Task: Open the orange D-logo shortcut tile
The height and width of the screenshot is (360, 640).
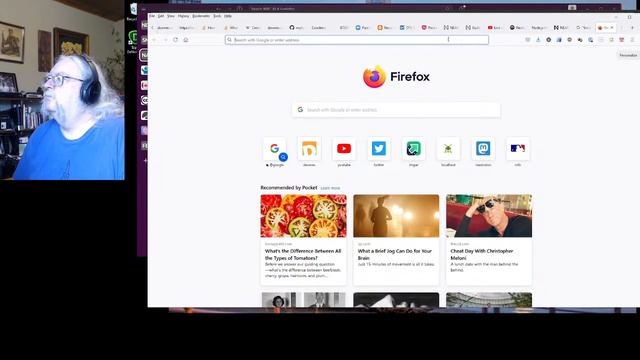Action: (x=309, y=149)
